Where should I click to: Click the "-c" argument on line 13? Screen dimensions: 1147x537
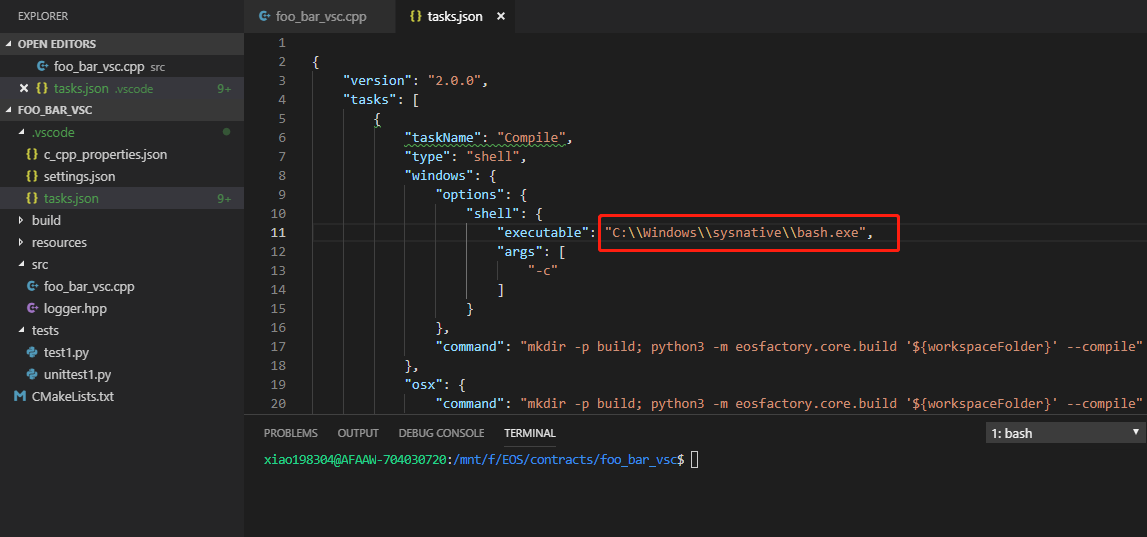pyautogui.click(x=543, y=271)
